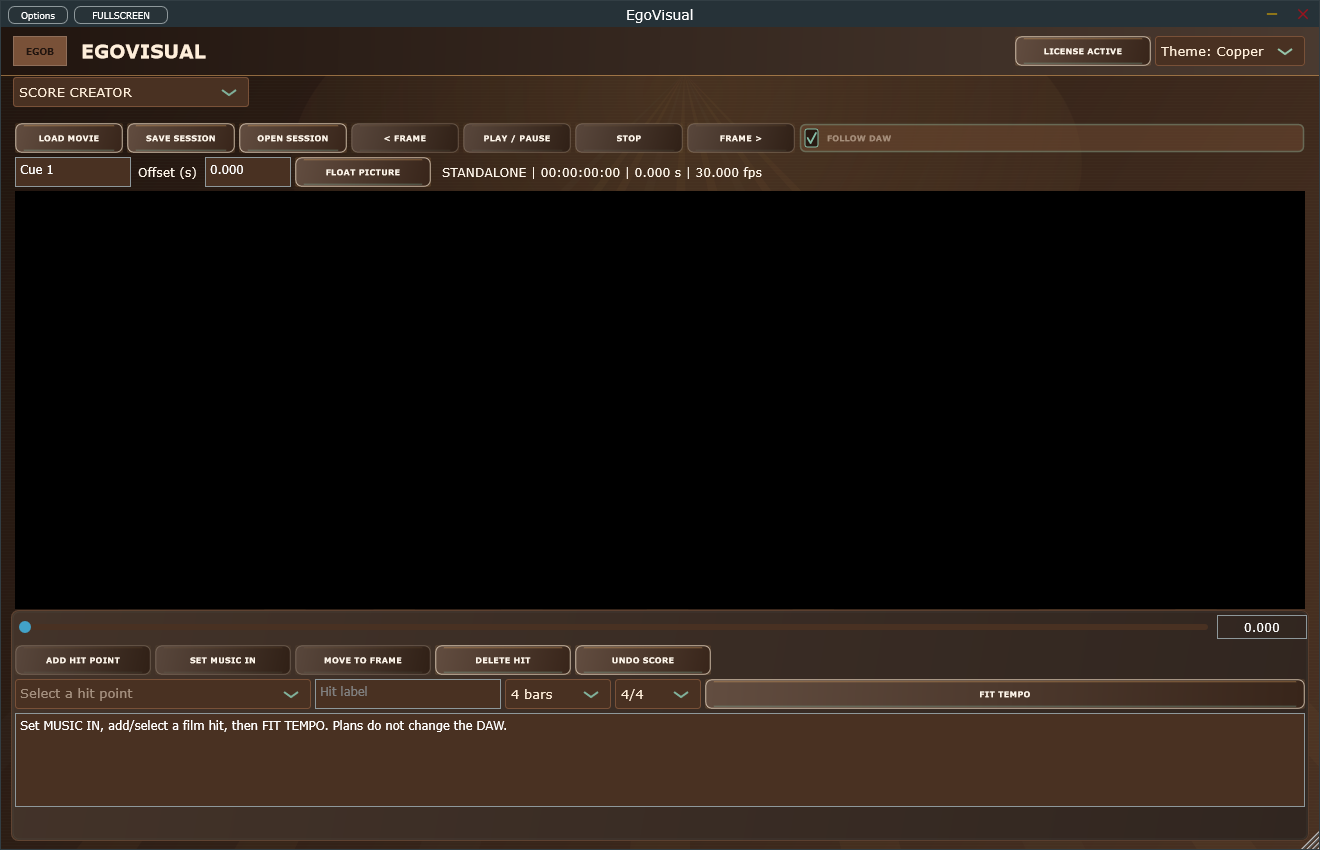Click the timeline position value field 0.000

(x=1262, y=627)
